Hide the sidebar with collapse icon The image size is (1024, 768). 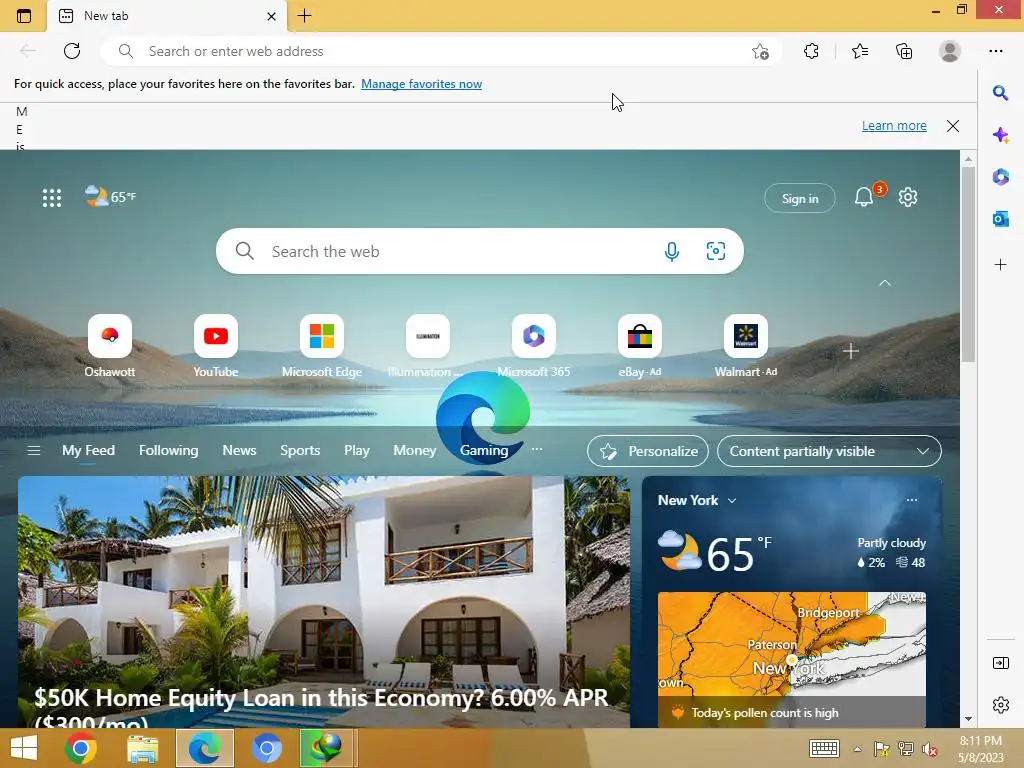[1000, 663]
